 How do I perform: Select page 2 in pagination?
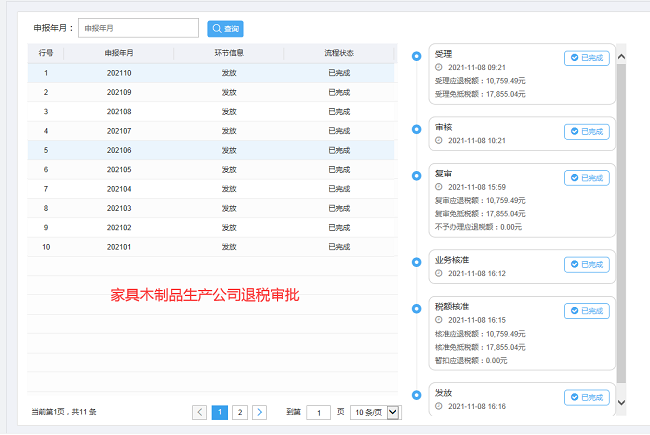point(239,412)
